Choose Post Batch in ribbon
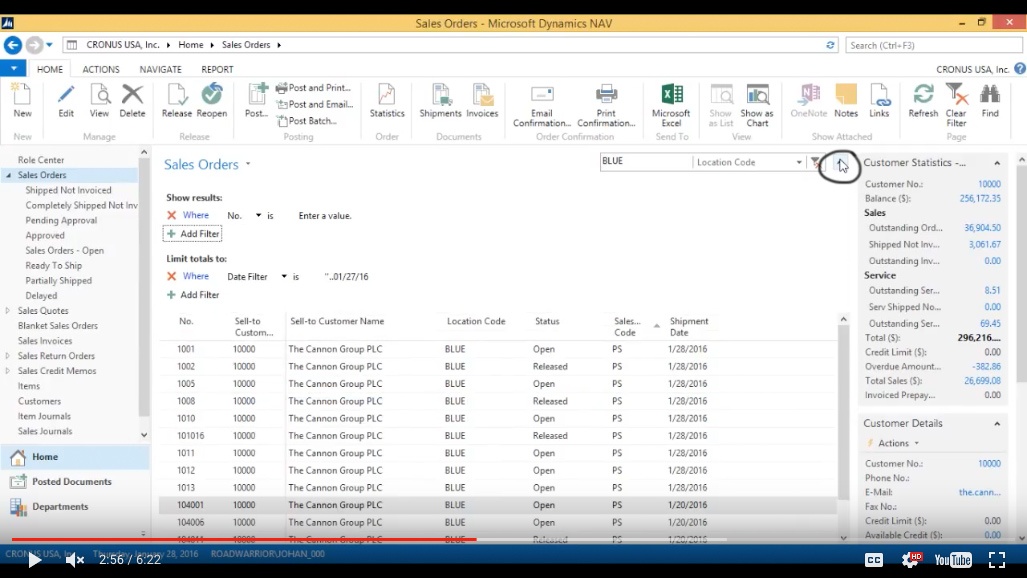This screenshot has height=578, width=1027. [x=307, y=121]
